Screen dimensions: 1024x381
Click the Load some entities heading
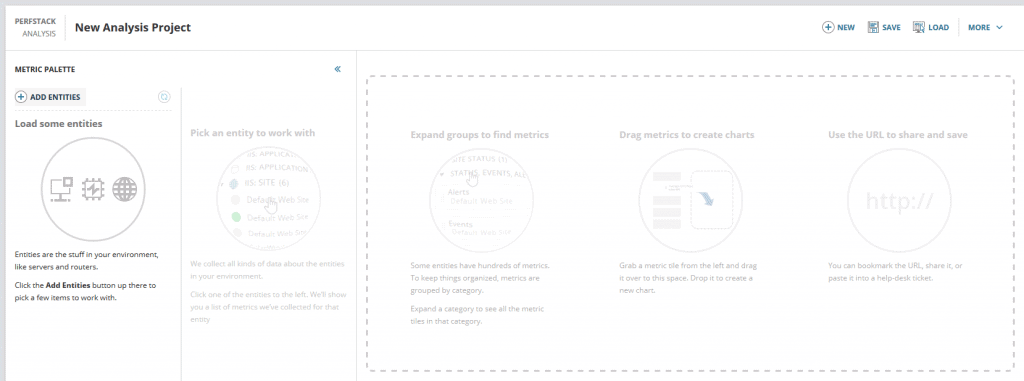(59, 124)
